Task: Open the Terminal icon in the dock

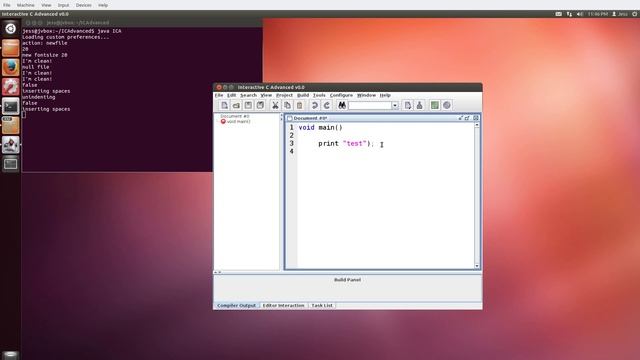Action: point(11,107)
